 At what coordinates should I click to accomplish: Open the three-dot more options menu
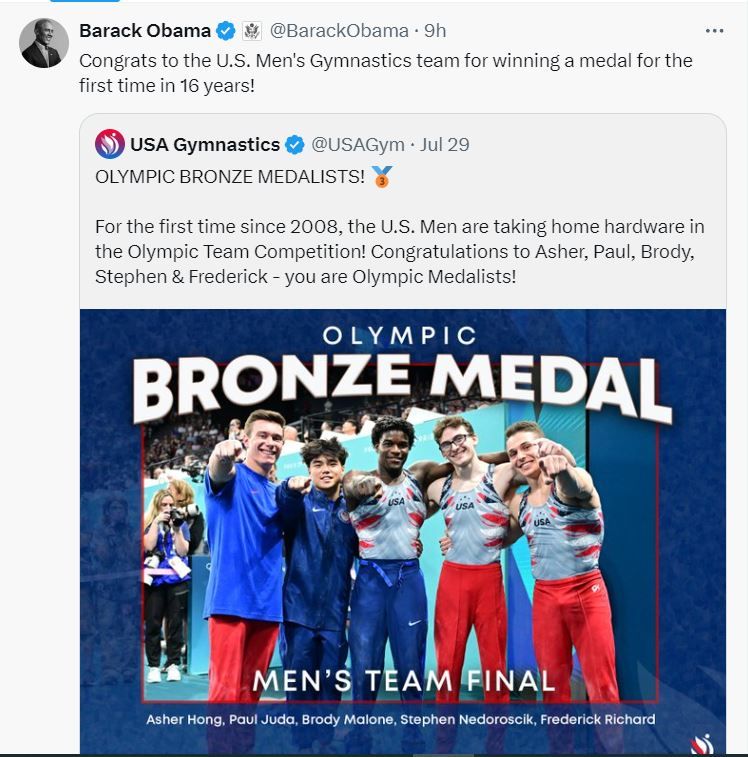point(714,31)
